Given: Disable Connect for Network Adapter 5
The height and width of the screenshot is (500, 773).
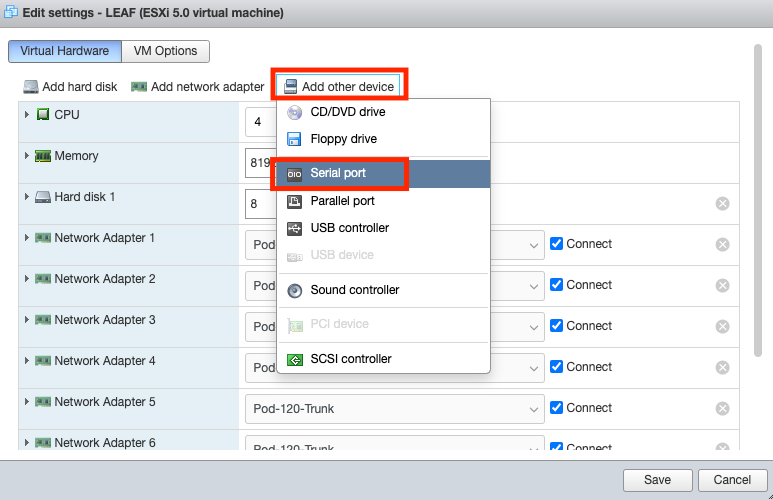Looking at the screenshot, I should pyautogui.click(x=557, y=408).
